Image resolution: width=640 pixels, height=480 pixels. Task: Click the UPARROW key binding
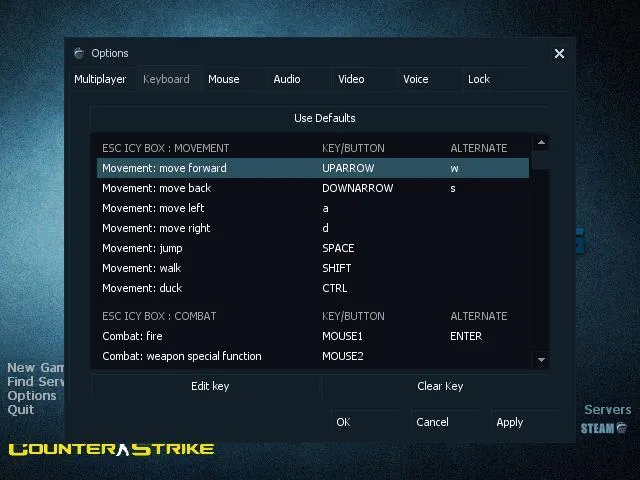348,168
